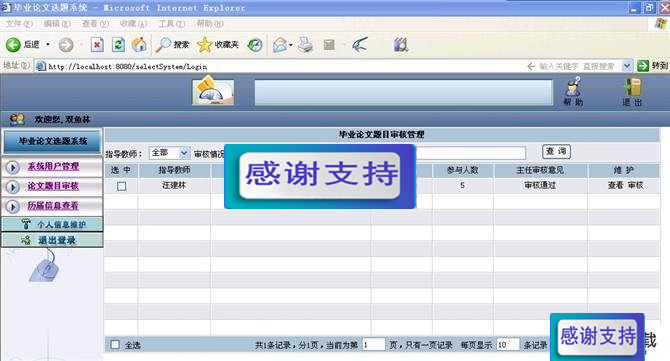This screenshot has width=670, height=361.
Task: Open 系统用户管理 link in sidebar
Action: [x=53, y=167]
